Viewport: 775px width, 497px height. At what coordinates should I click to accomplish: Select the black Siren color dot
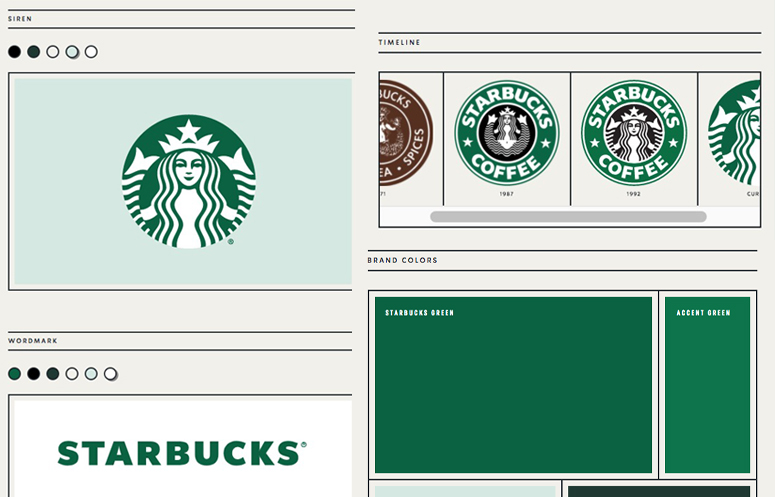14,51
